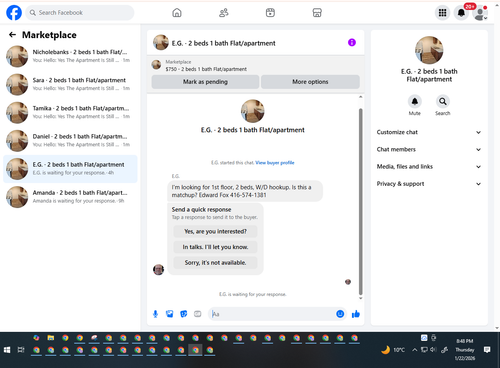Click Mark as pending button
Image resolution: width=500 pixels, height=368 pixels.
205,82
